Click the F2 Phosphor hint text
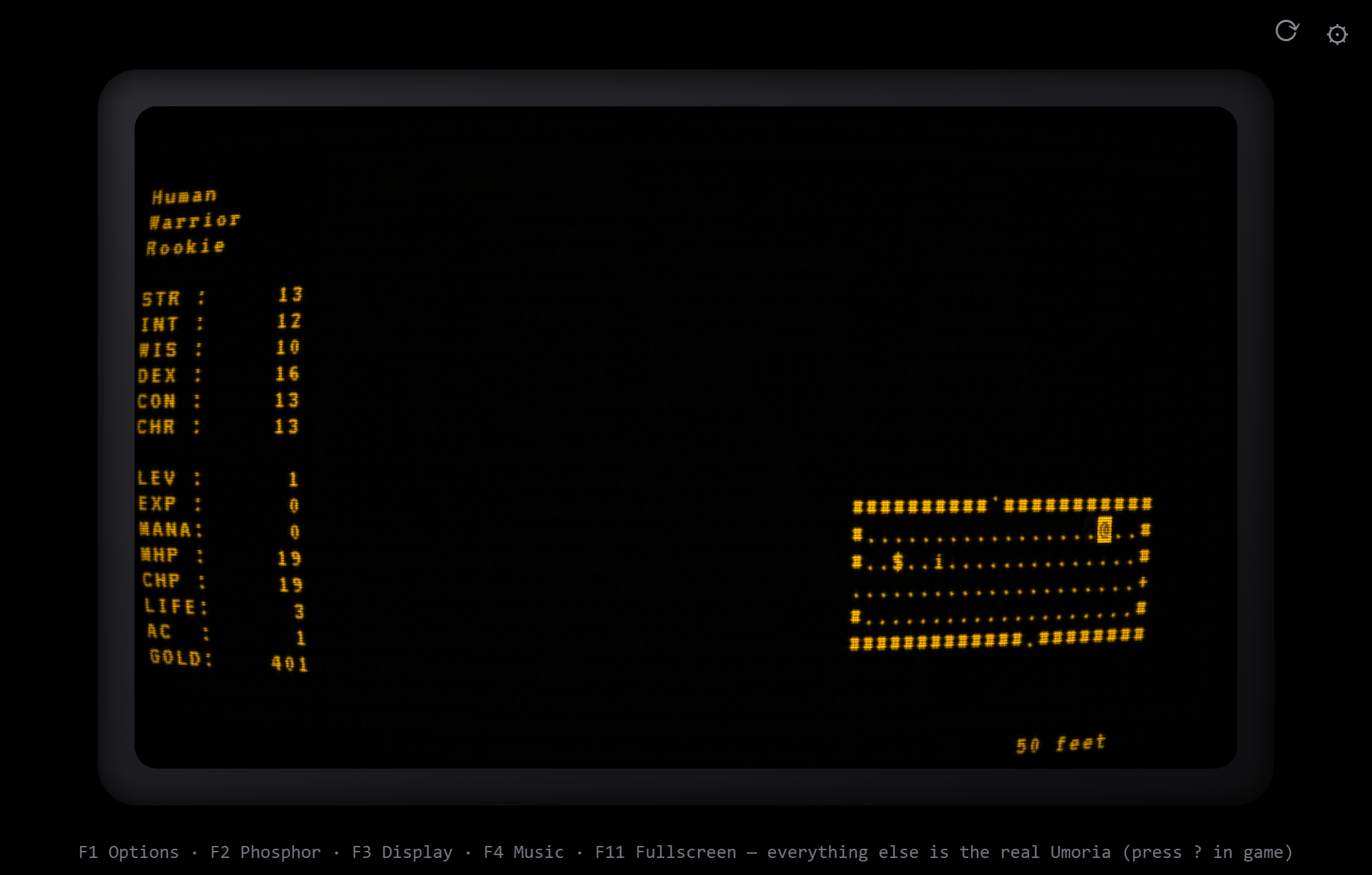Screen dimensions: 1372x875 click(265, 852)
